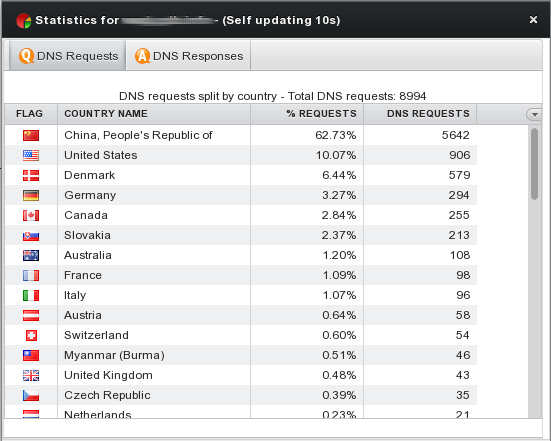Click the United States flag icon
551x441 pixels.
31,155
